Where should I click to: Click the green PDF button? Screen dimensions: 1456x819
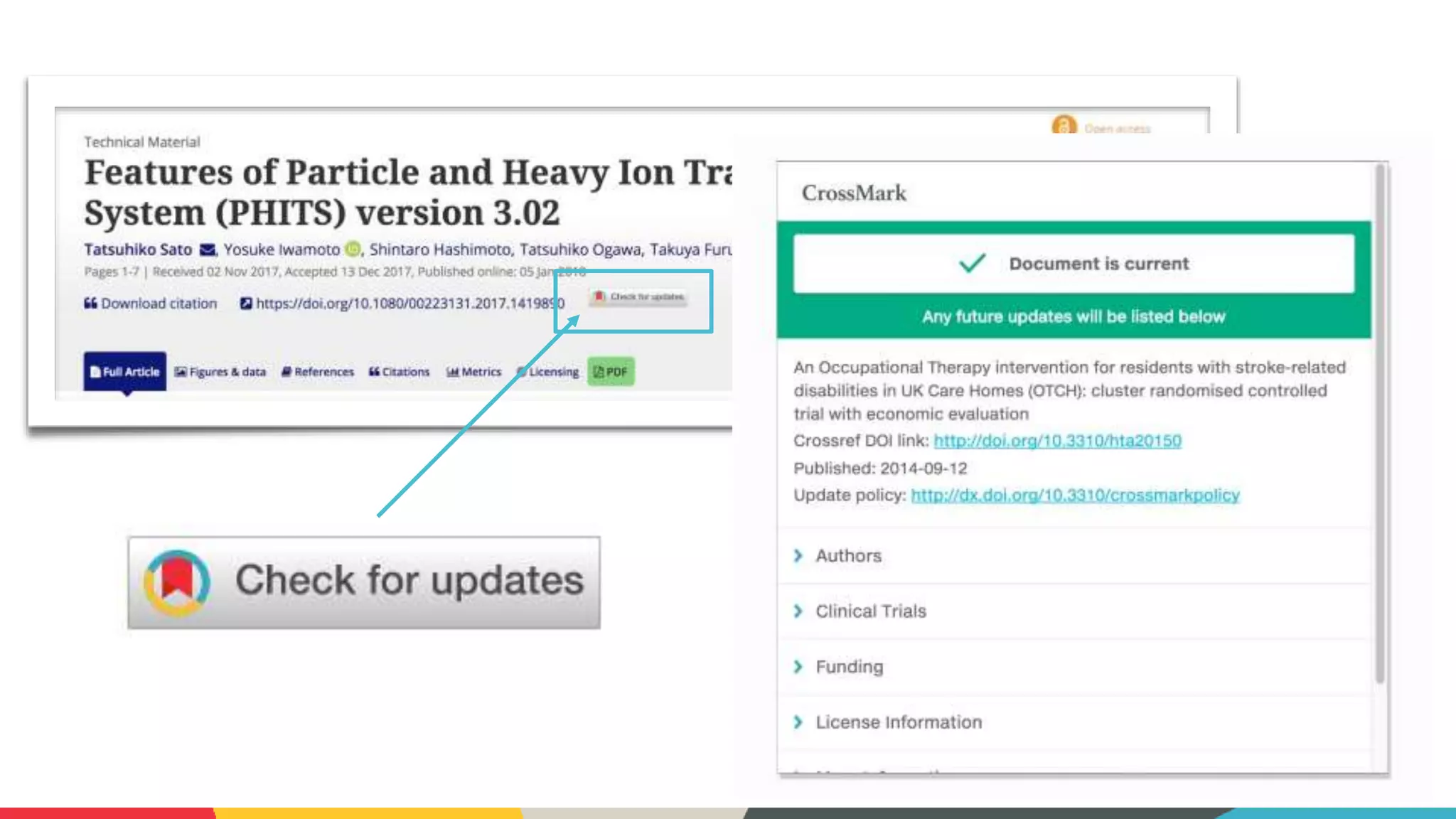(611, 372)
